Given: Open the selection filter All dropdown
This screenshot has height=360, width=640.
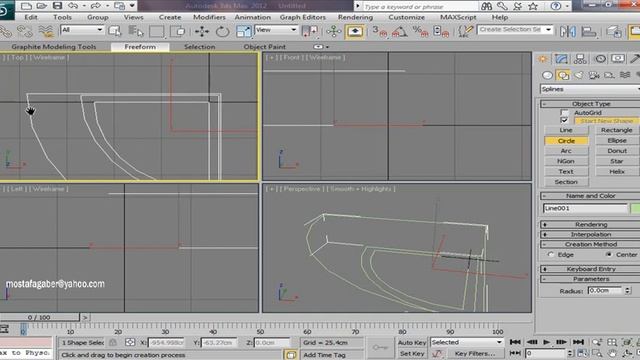Looking at the screenshot, I should pos(82,30).
